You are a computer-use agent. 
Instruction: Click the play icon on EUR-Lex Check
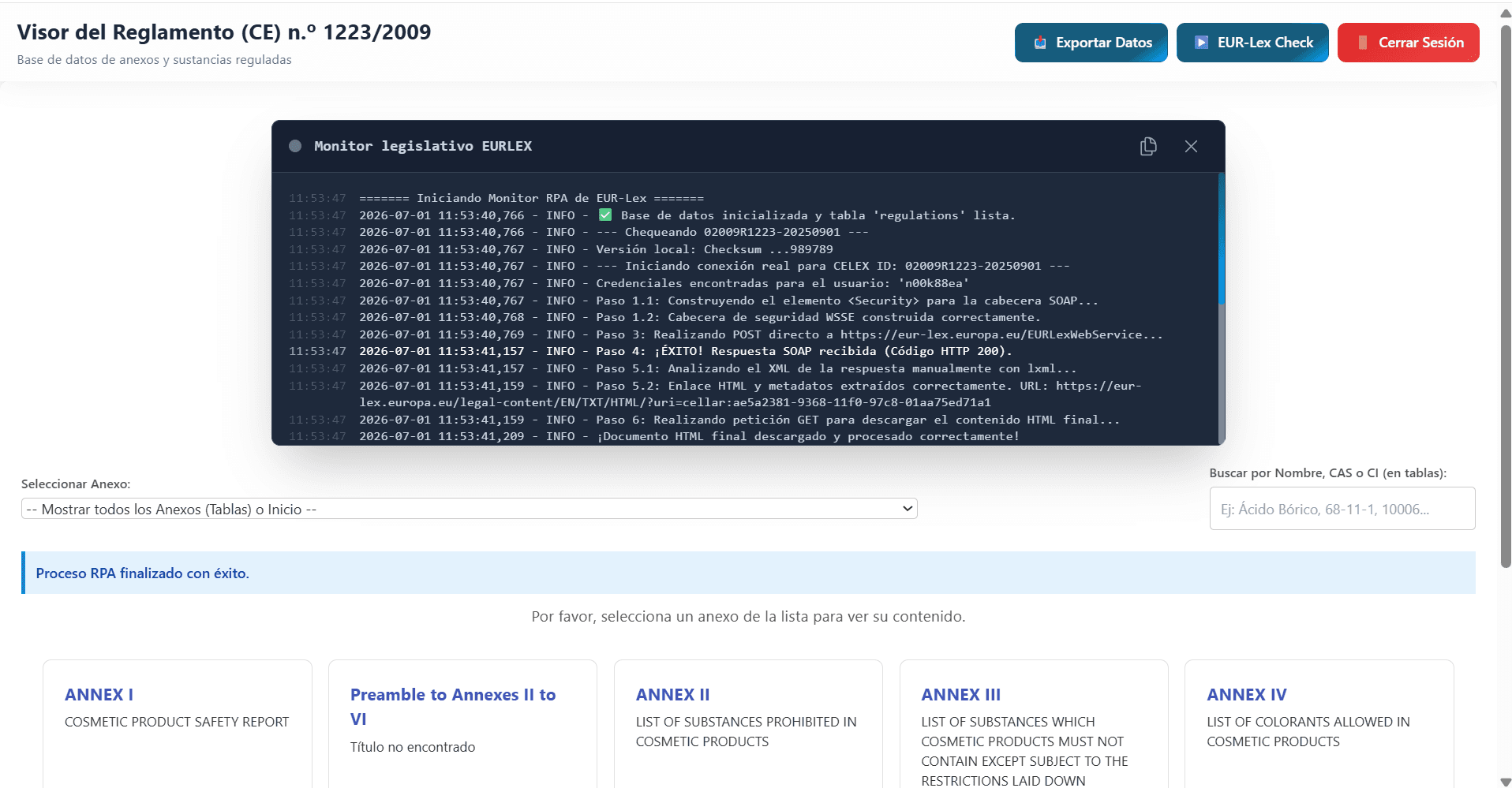pyautogui.click(x=1201, y=43)
